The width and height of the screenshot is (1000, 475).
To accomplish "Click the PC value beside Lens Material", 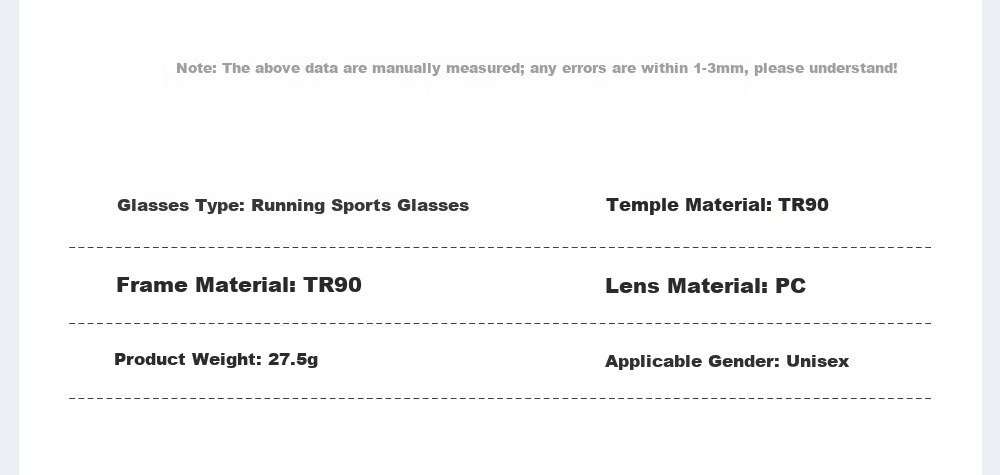I will click(x=790, y=286).
